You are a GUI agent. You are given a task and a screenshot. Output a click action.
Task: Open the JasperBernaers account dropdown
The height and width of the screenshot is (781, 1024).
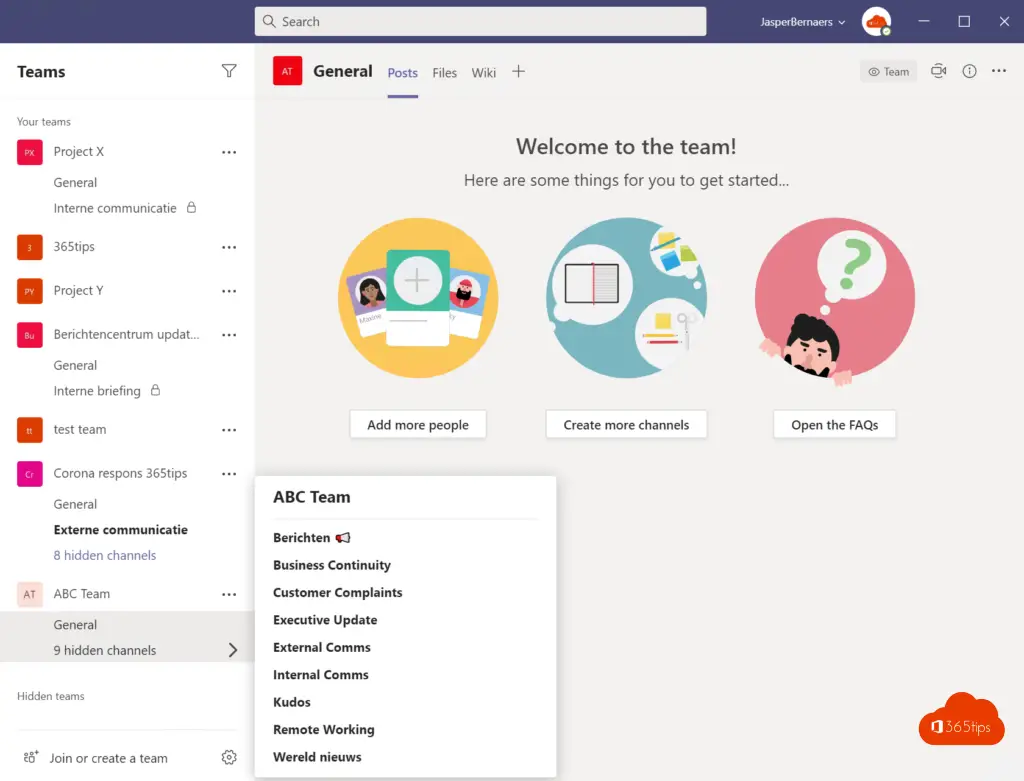click(803, 22)
